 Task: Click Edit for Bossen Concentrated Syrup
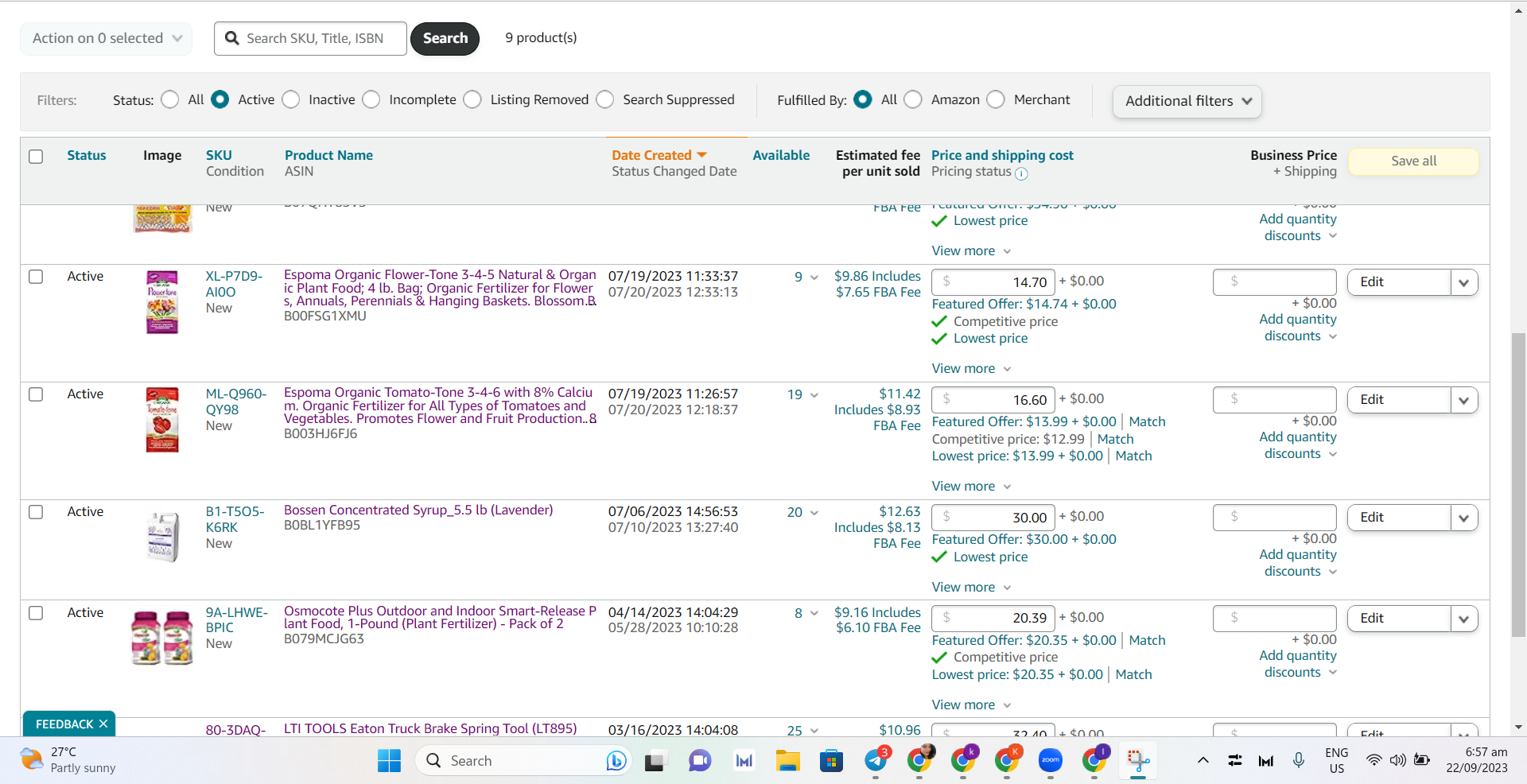coord(1399,518)
